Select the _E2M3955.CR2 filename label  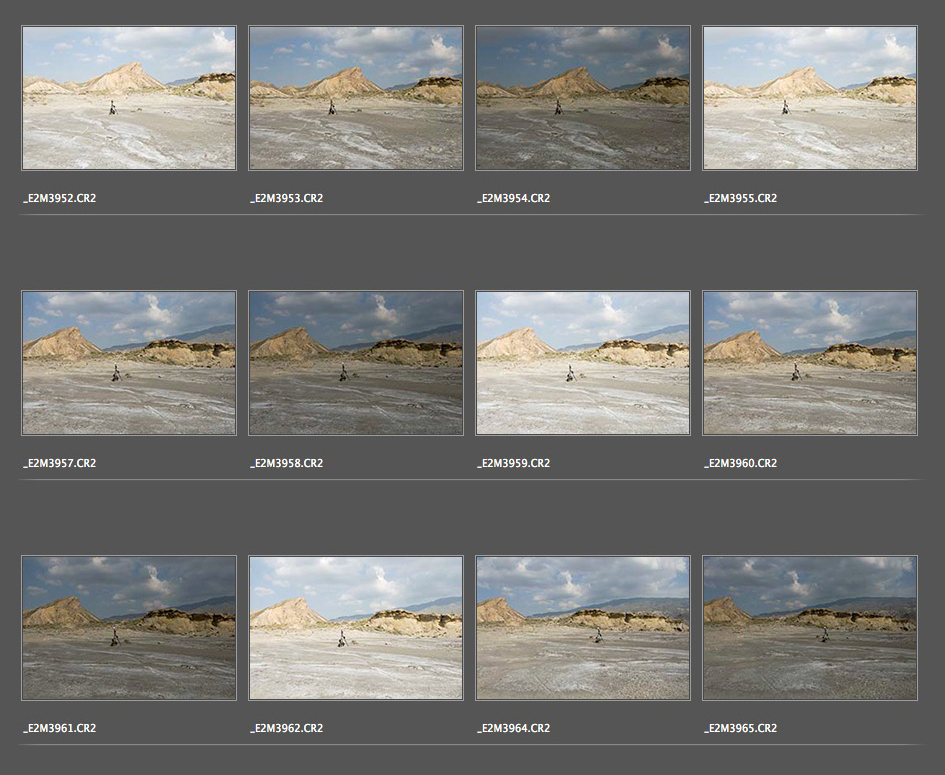[x=741, y=198]
